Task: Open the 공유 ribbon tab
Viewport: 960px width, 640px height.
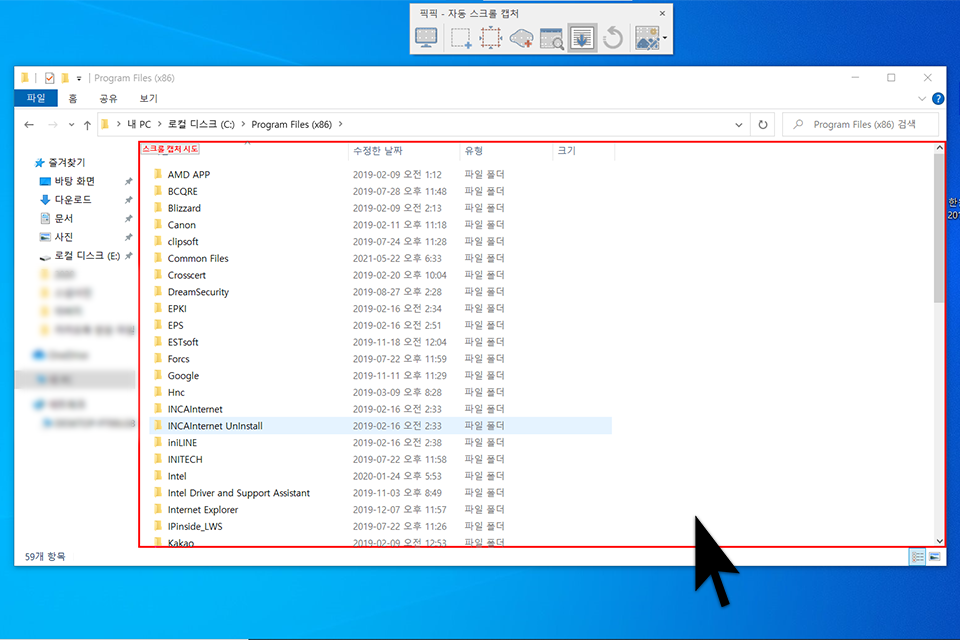Action: pyautogui.click(x=108, y=98)
